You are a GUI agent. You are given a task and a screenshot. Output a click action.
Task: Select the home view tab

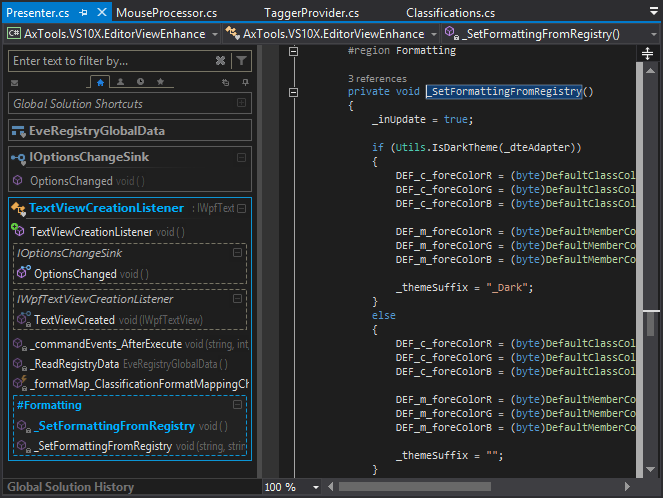tap(100, 82)
